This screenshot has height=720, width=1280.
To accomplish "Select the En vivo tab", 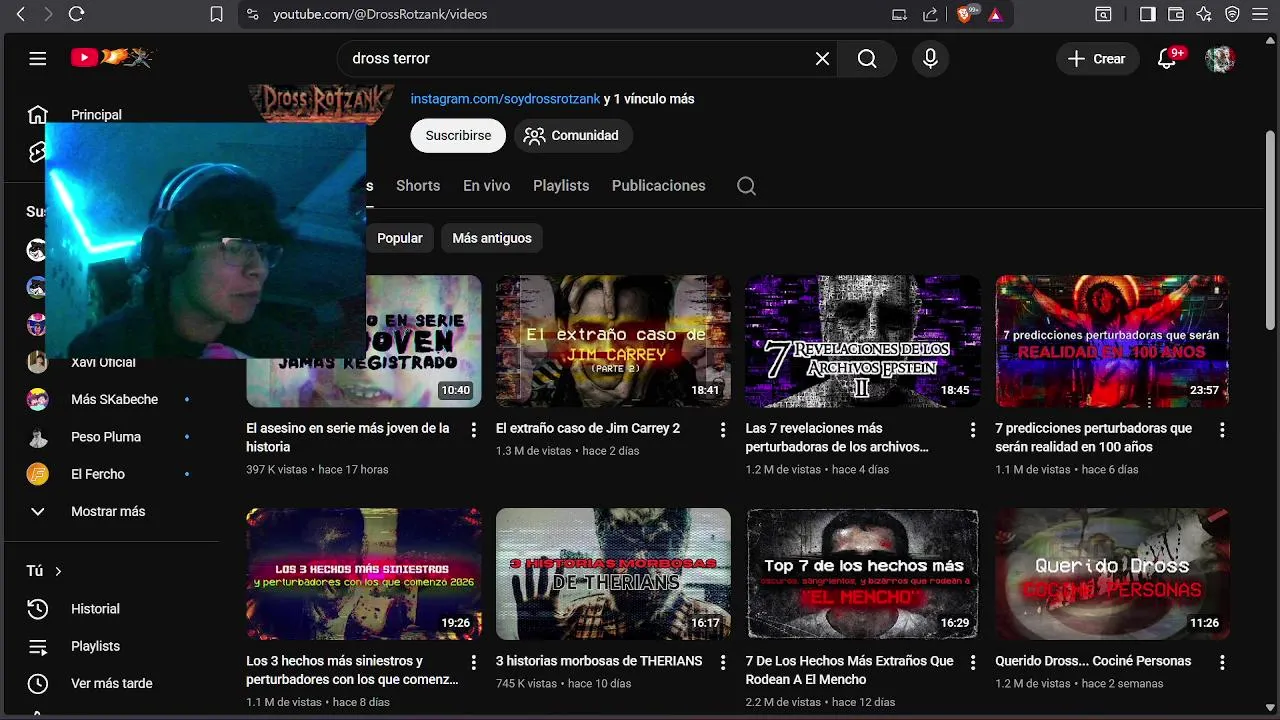I will (x=486, y=186).
